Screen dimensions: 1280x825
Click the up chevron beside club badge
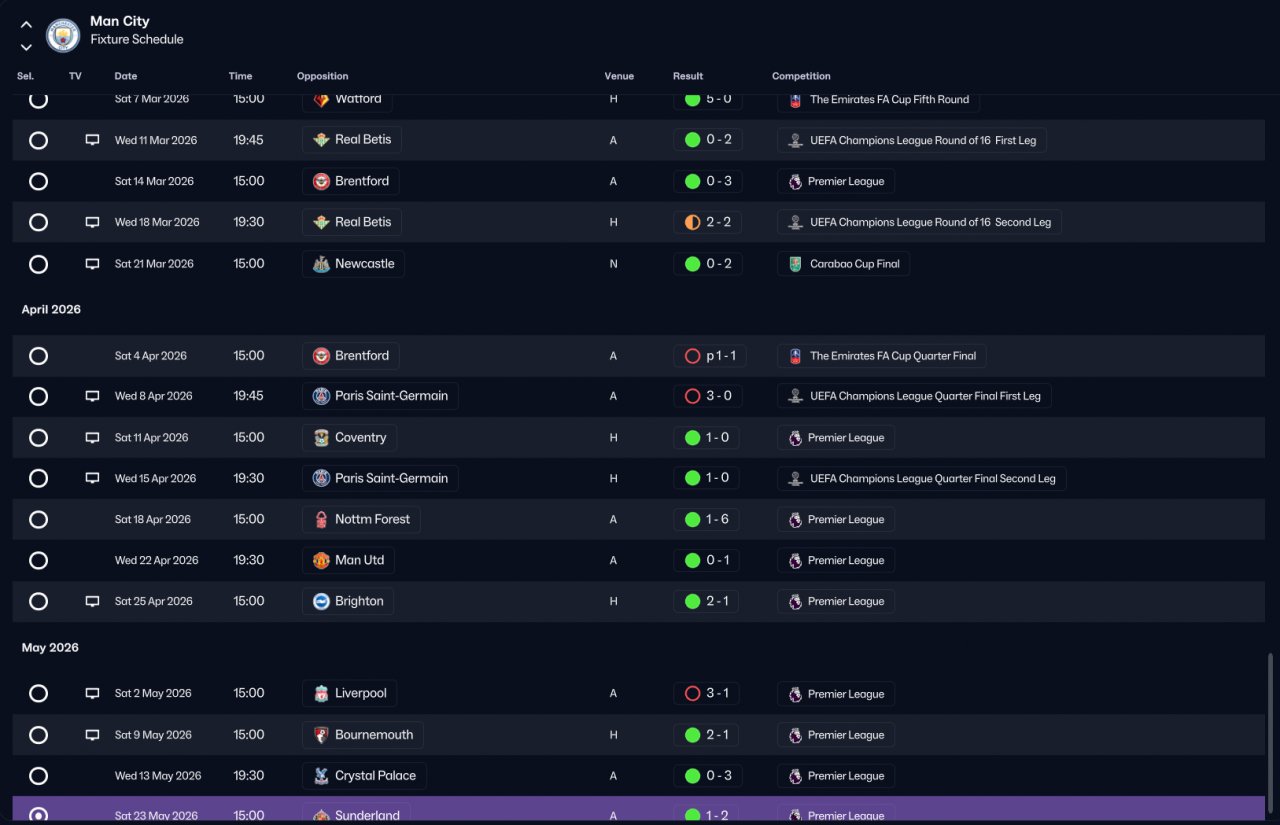pyautogui.click(x=26, y=25)
